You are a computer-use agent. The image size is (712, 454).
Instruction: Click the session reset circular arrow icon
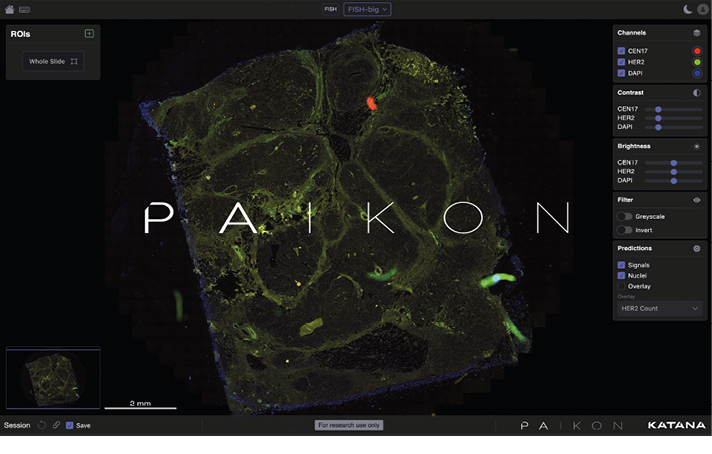point(42,425)
